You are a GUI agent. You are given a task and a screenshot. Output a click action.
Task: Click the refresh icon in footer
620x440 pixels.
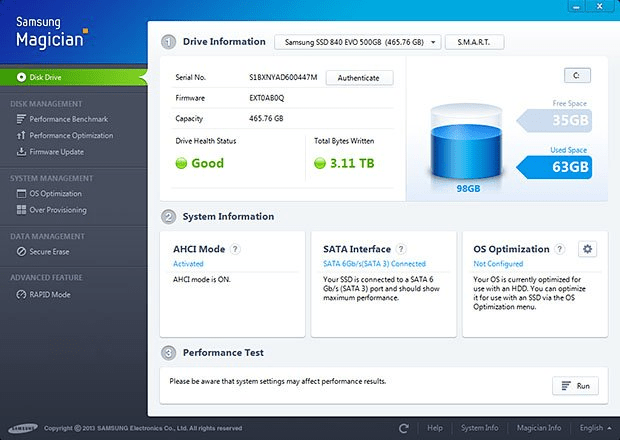(404, 428)
